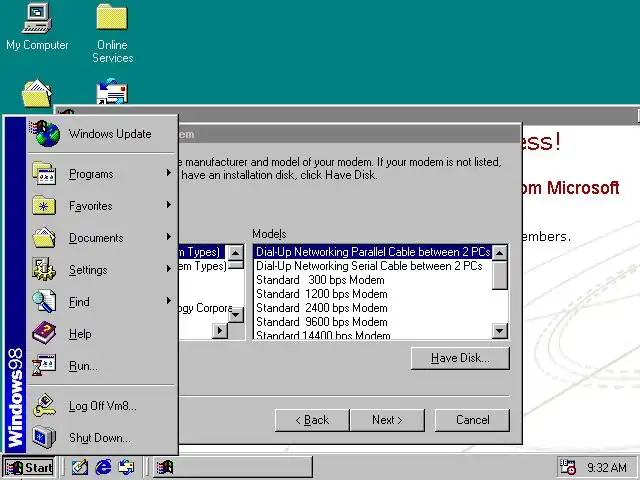640x480 pixels.
Task: Select the highlighted 'm Types)' manufacturer entry
Action: (x=202, y=252)
